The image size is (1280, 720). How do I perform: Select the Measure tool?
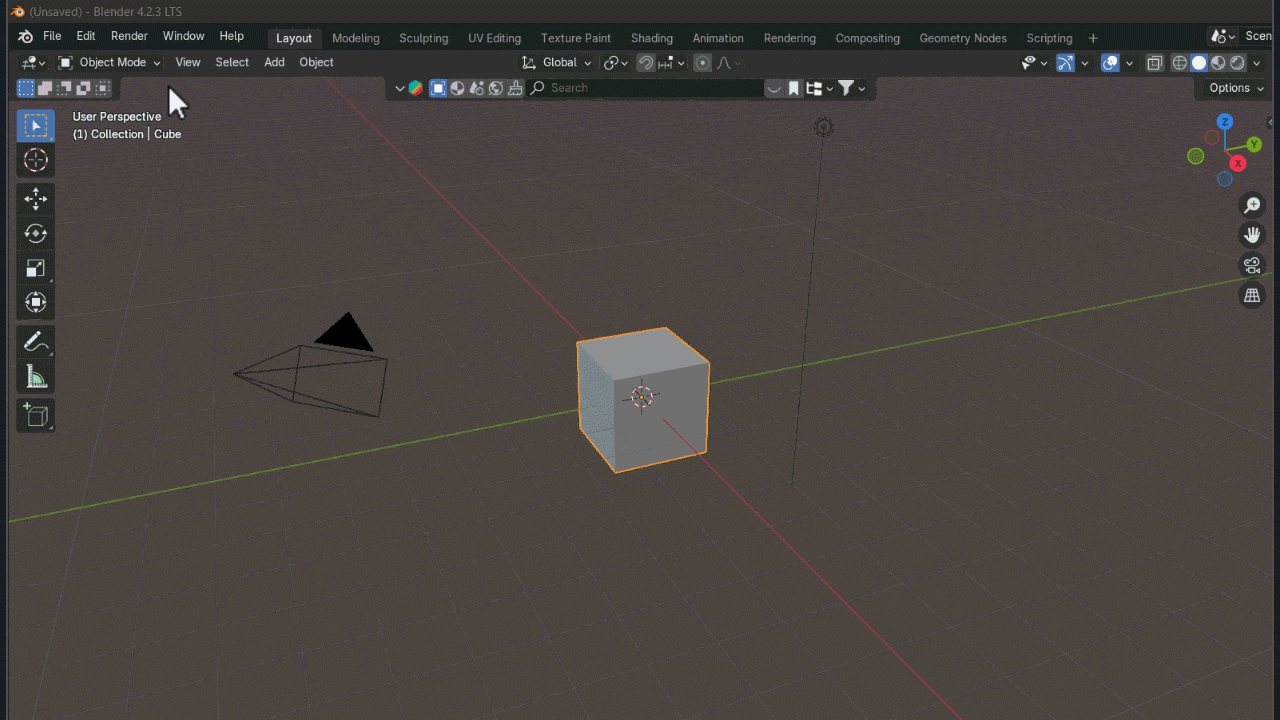[x=36, y=377]
